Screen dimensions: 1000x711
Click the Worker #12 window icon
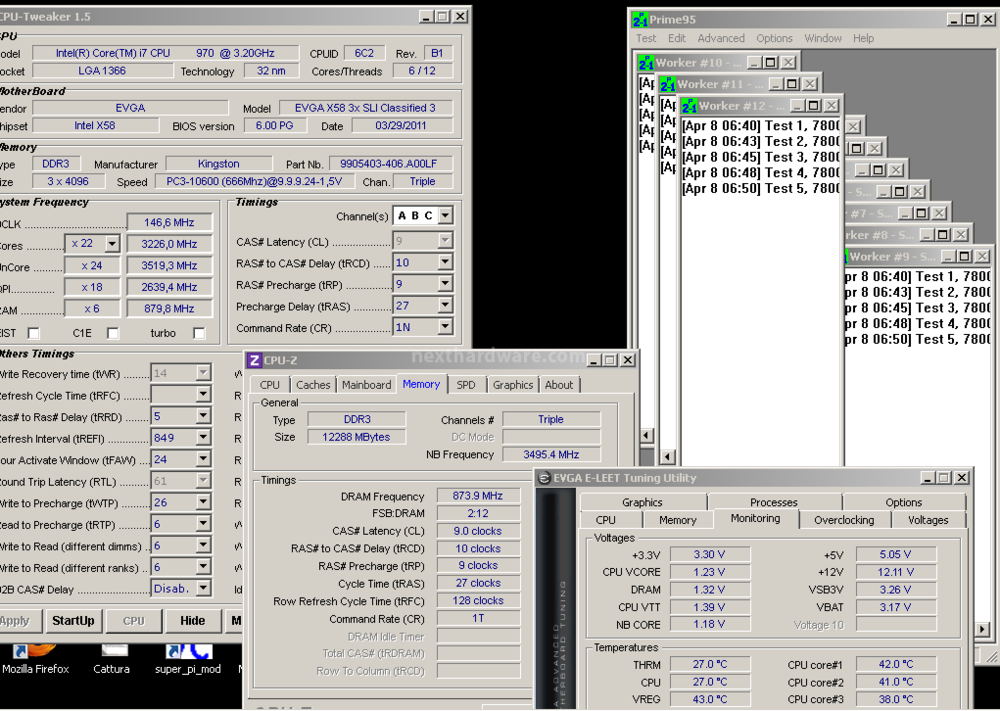click(689, 106)
